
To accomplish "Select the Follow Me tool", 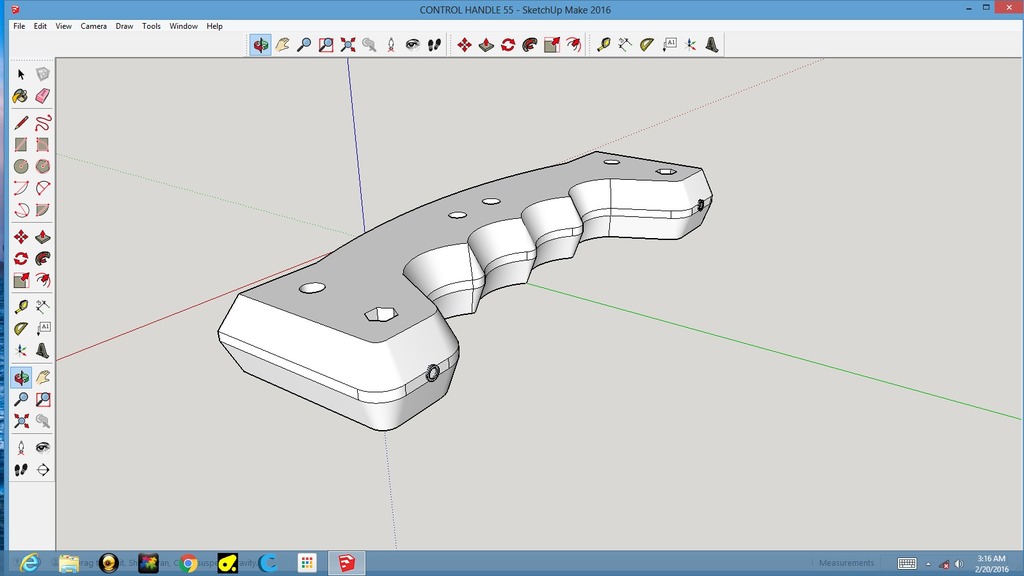I will point(42,258).
